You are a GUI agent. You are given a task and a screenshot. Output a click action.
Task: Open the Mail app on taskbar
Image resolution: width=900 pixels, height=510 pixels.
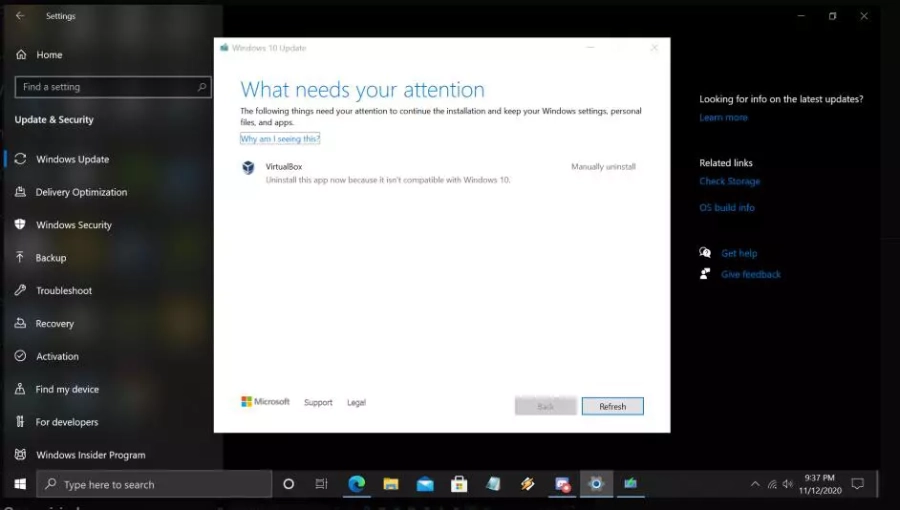click(425, 484)
